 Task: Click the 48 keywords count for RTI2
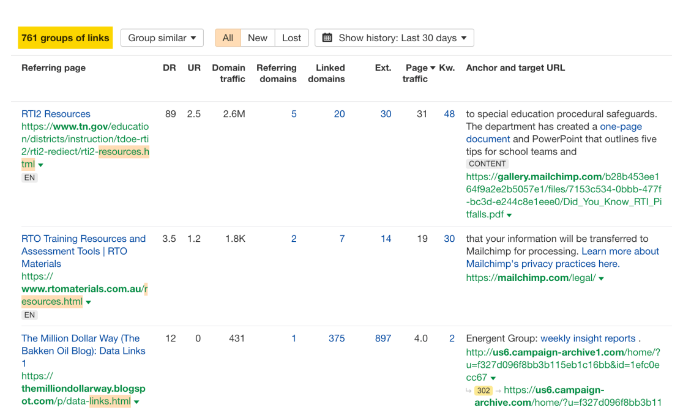(449, 114)
